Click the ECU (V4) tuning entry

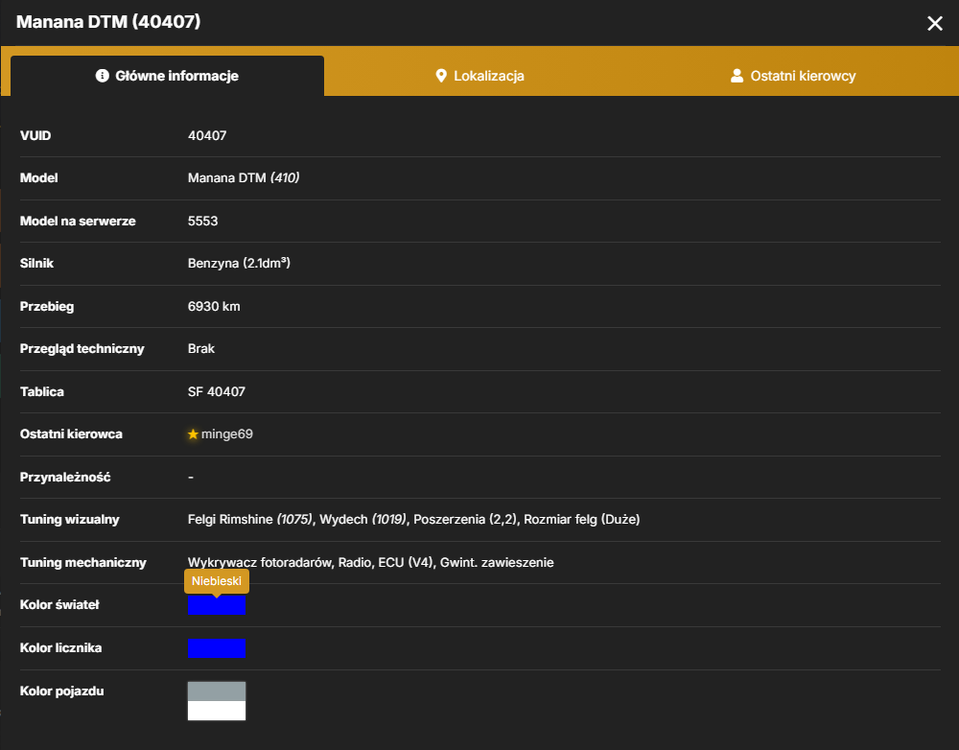405,562
